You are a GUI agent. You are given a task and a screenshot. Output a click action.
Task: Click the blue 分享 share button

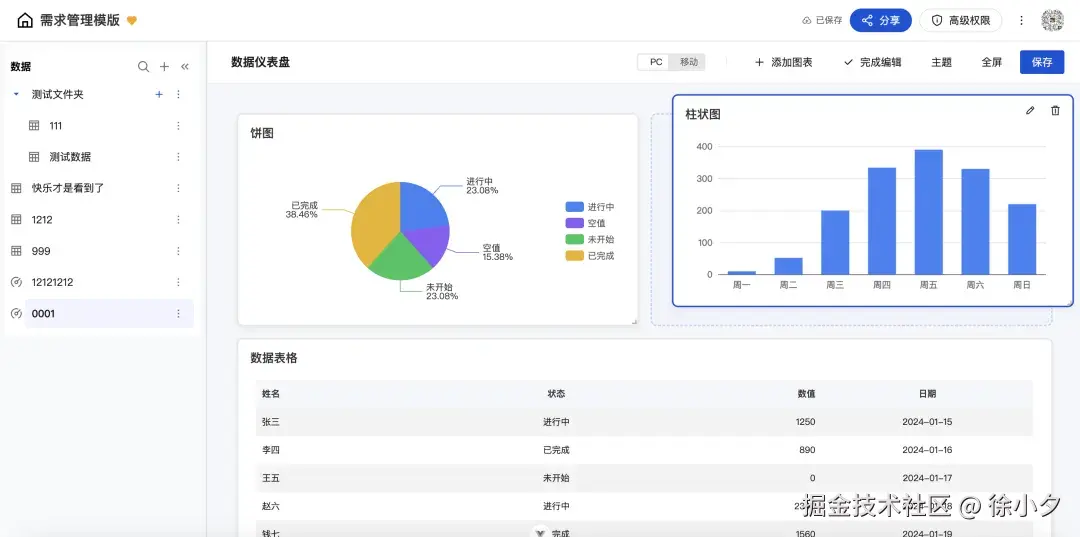pyautogui.click(x=881, y=20)
